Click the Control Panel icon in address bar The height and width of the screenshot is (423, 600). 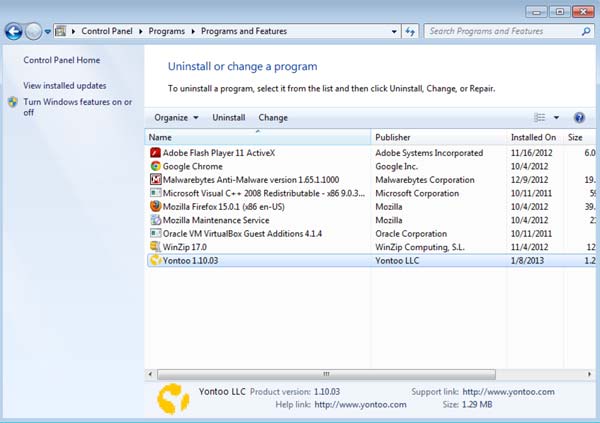(x=60, y=31)
